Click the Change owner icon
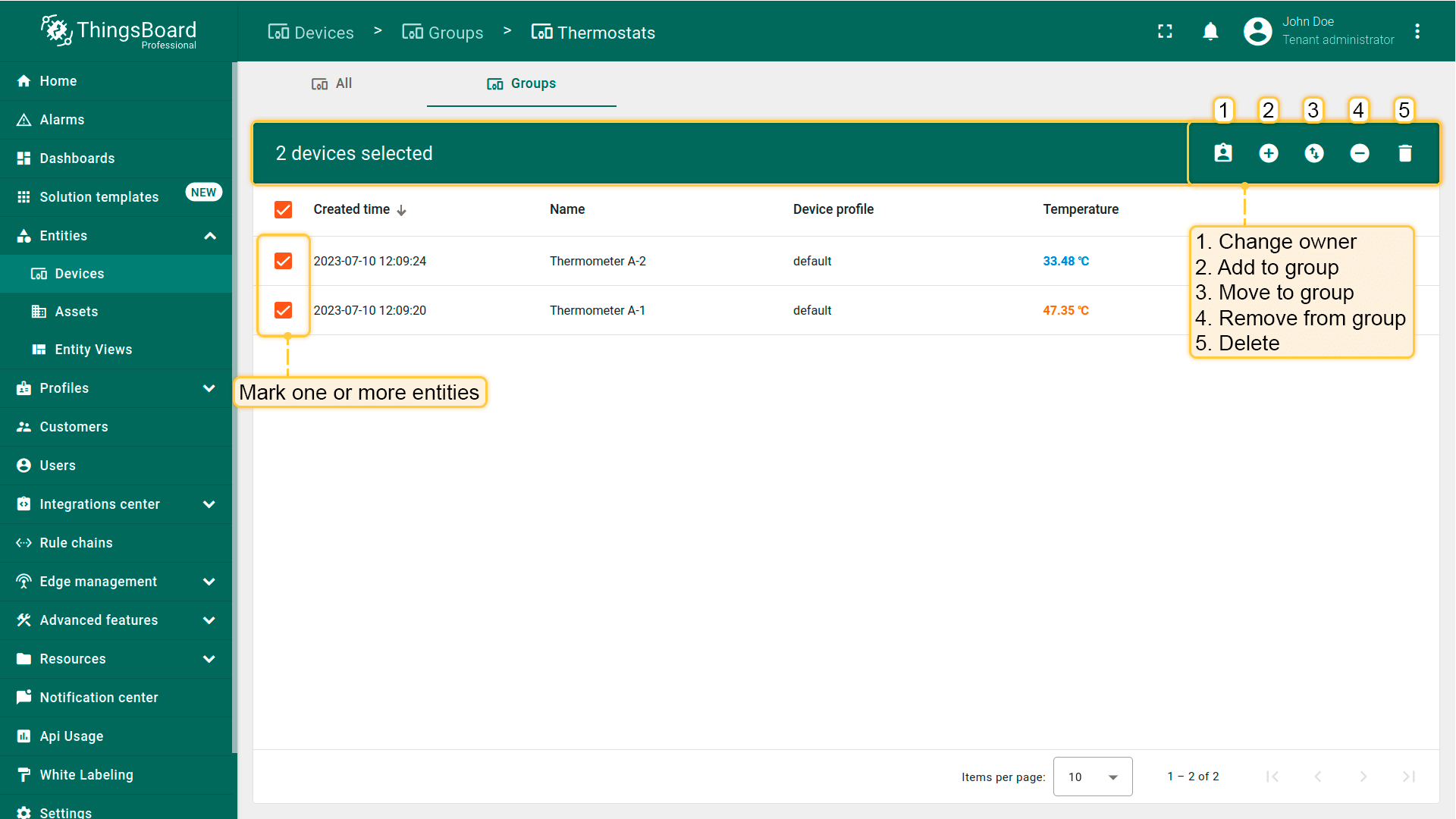The height and width of the screenshot is (819, 1456). pyautogui.click(x=1223, y=153)
